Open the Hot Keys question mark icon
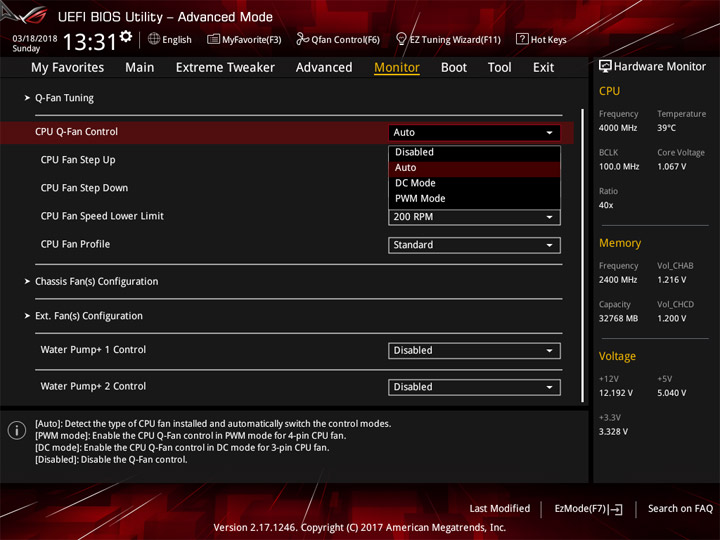The image size is (720, 540). (522, 39)
